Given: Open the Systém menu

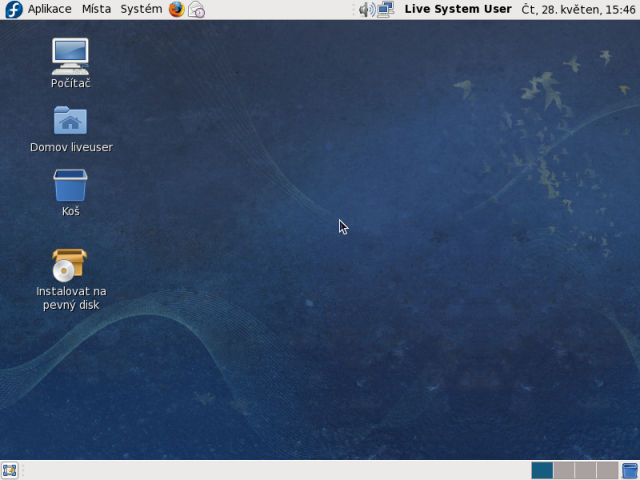Looking at the screenshot, I should (x=141, y=9).
